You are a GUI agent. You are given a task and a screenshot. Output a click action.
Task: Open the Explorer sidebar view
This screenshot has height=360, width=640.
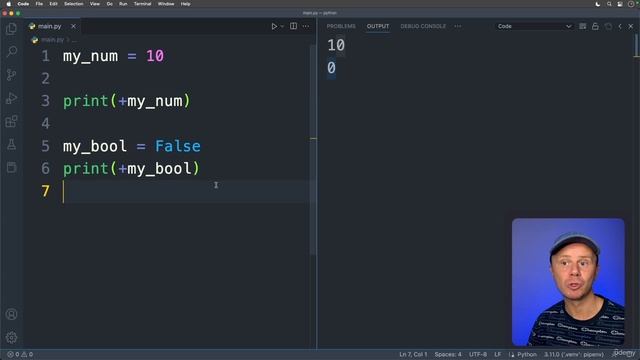(x=11, y=29)
